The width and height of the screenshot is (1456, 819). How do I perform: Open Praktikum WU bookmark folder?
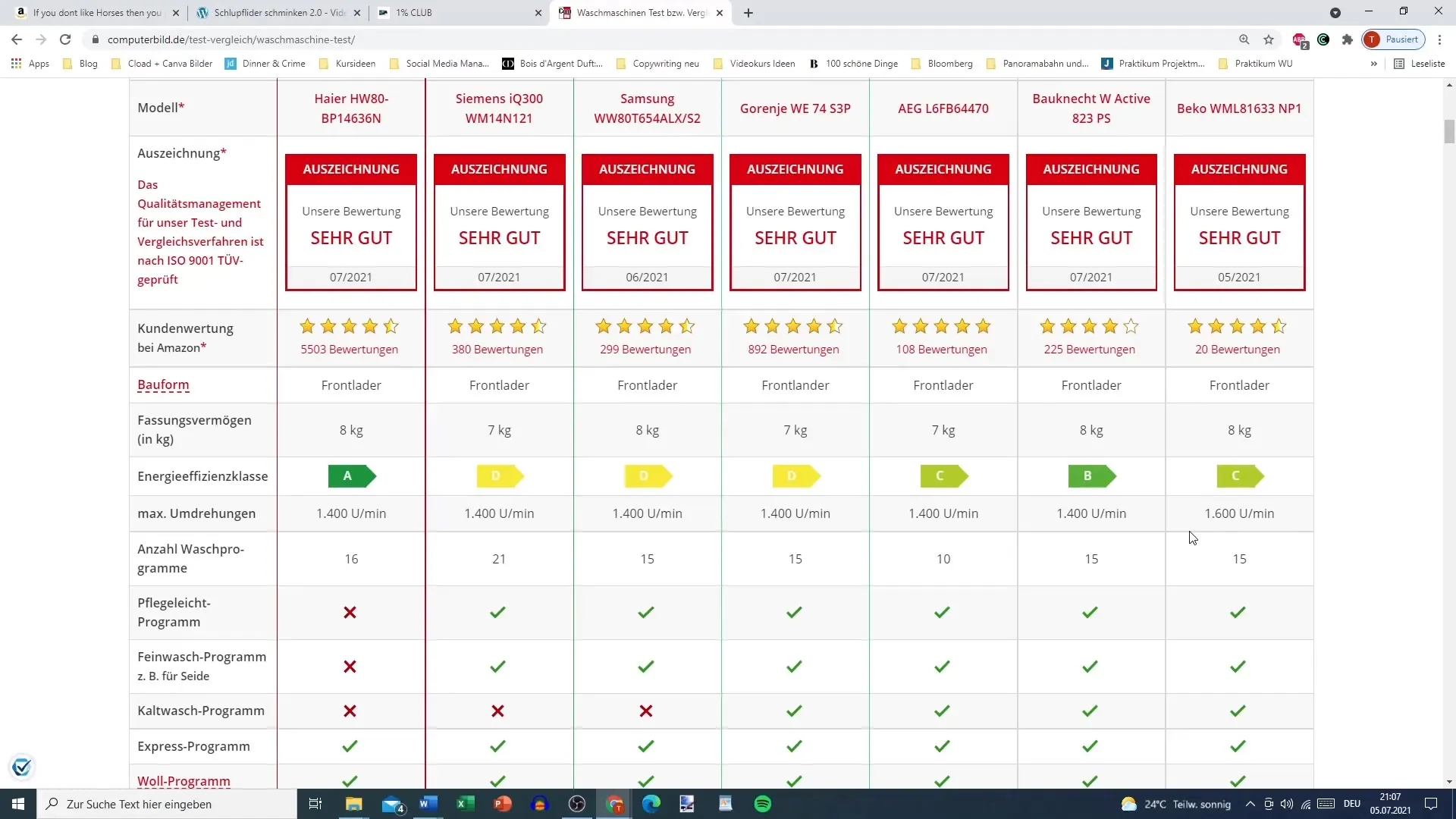1255,64
